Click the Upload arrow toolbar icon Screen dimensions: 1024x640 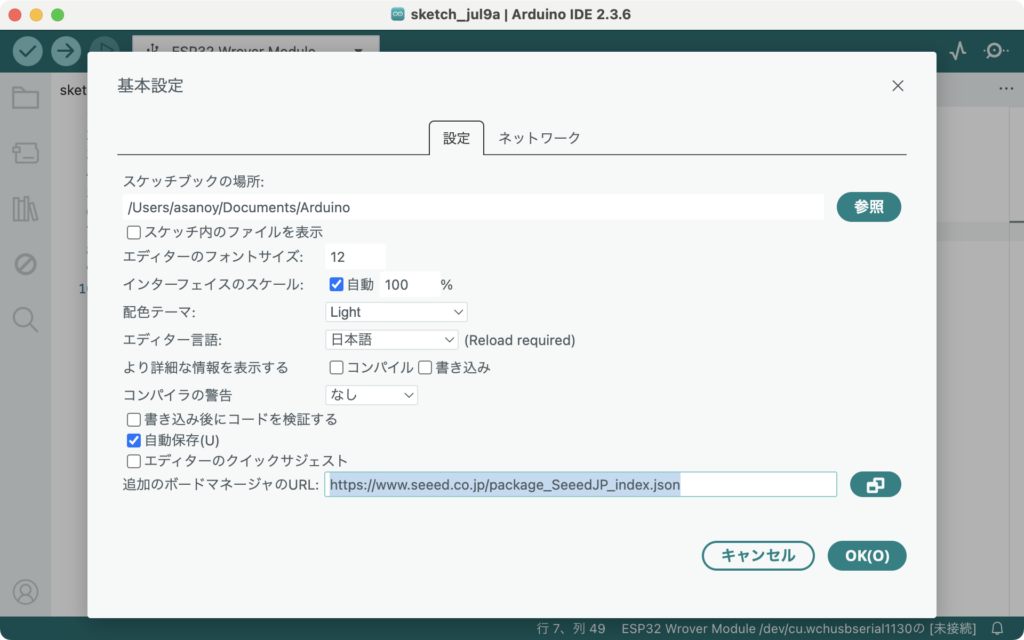point(66,51)
